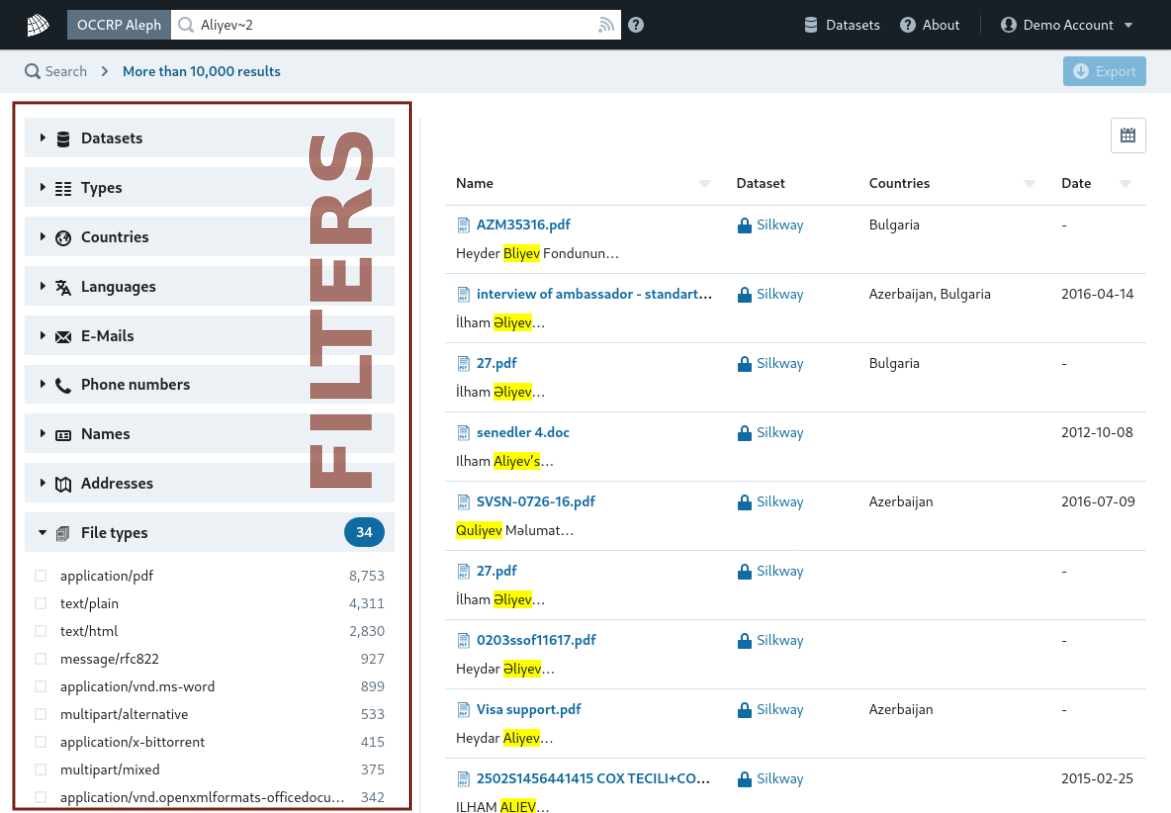Screen dimensions: 1171x813
Task: Click the lock icon in the senedler 4.doc row
Action: click(744, 433)
